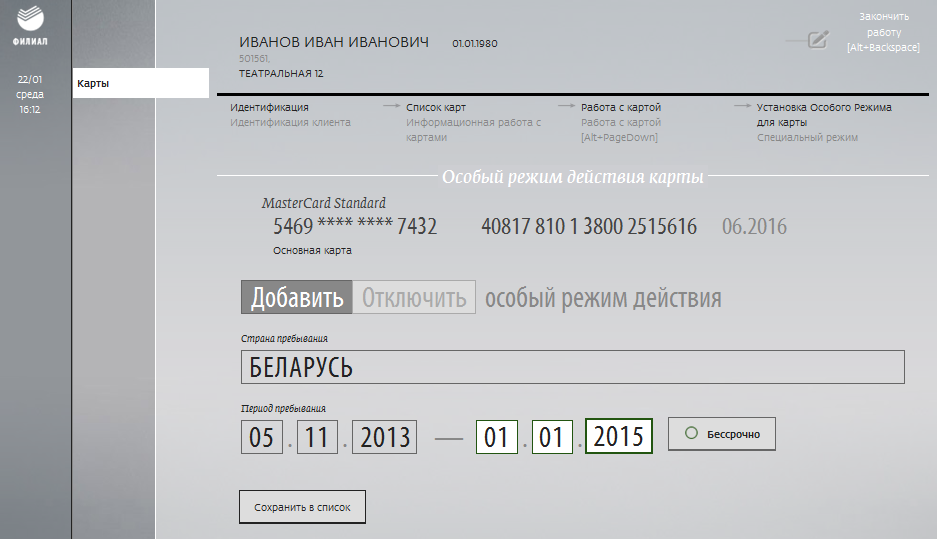
Task: Click the birth date 01.01.1980
Action: click(x=475, y=44)
